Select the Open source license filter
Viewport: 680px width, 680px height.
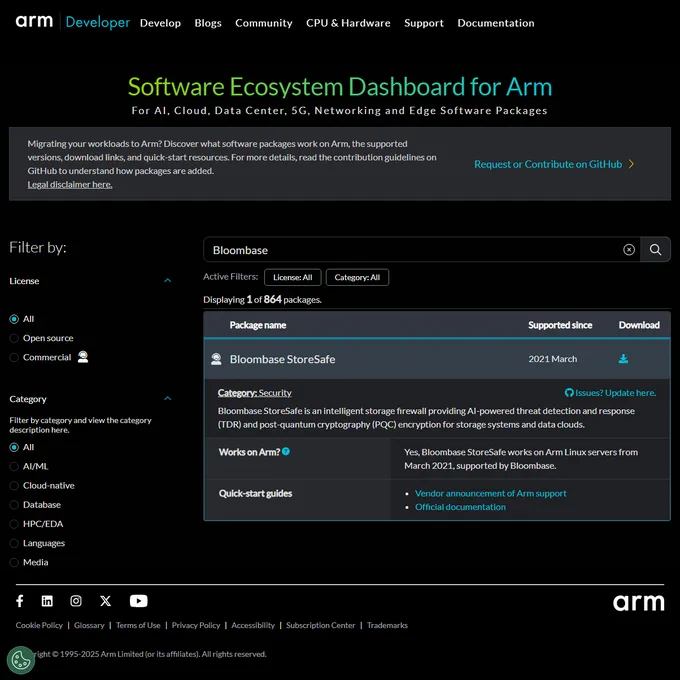coord(14,338)
